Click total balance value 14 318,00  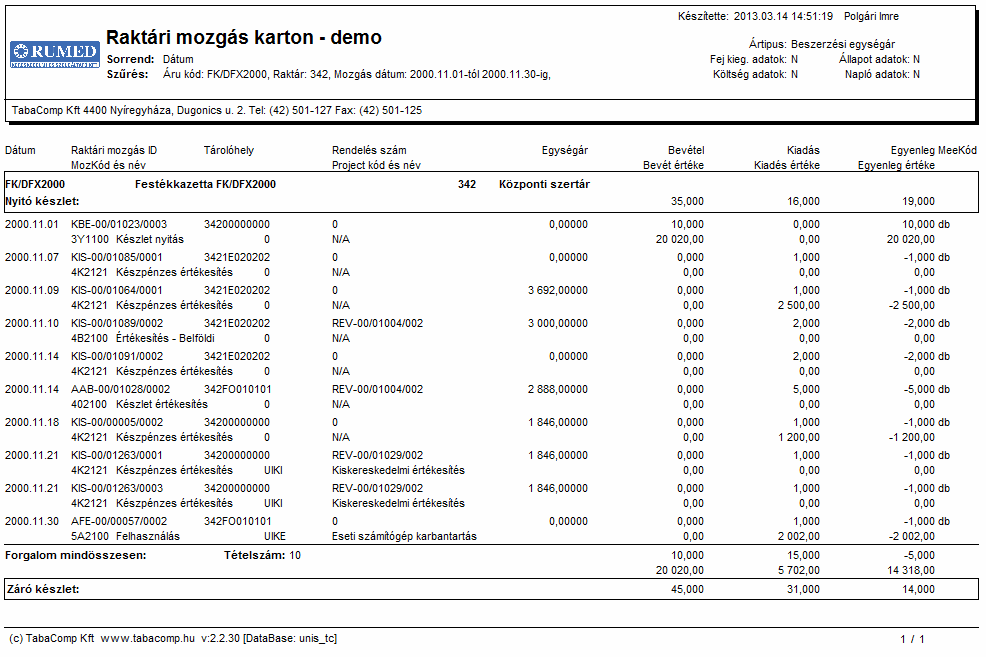click(x=911, y=570)
